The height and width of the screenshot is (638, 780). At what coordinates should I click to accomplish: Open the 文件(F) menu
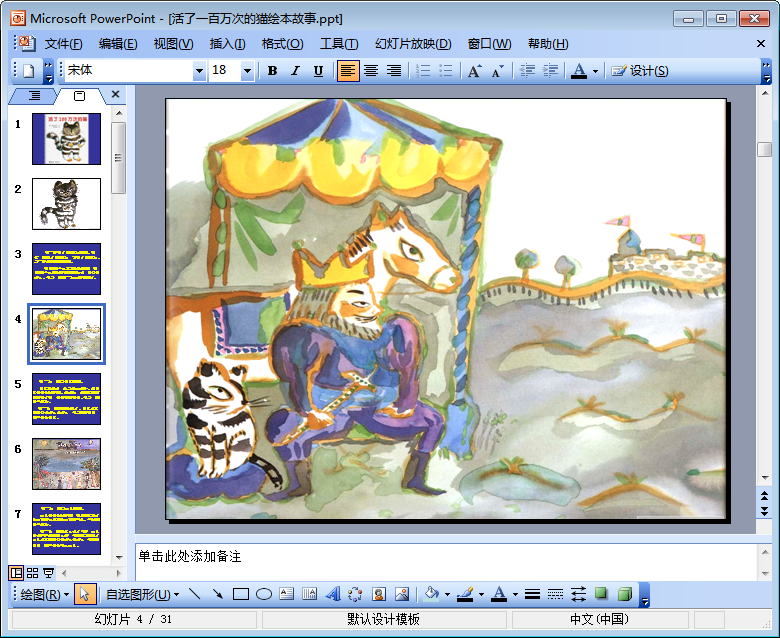pyautogui.click(x=63, y=44)
